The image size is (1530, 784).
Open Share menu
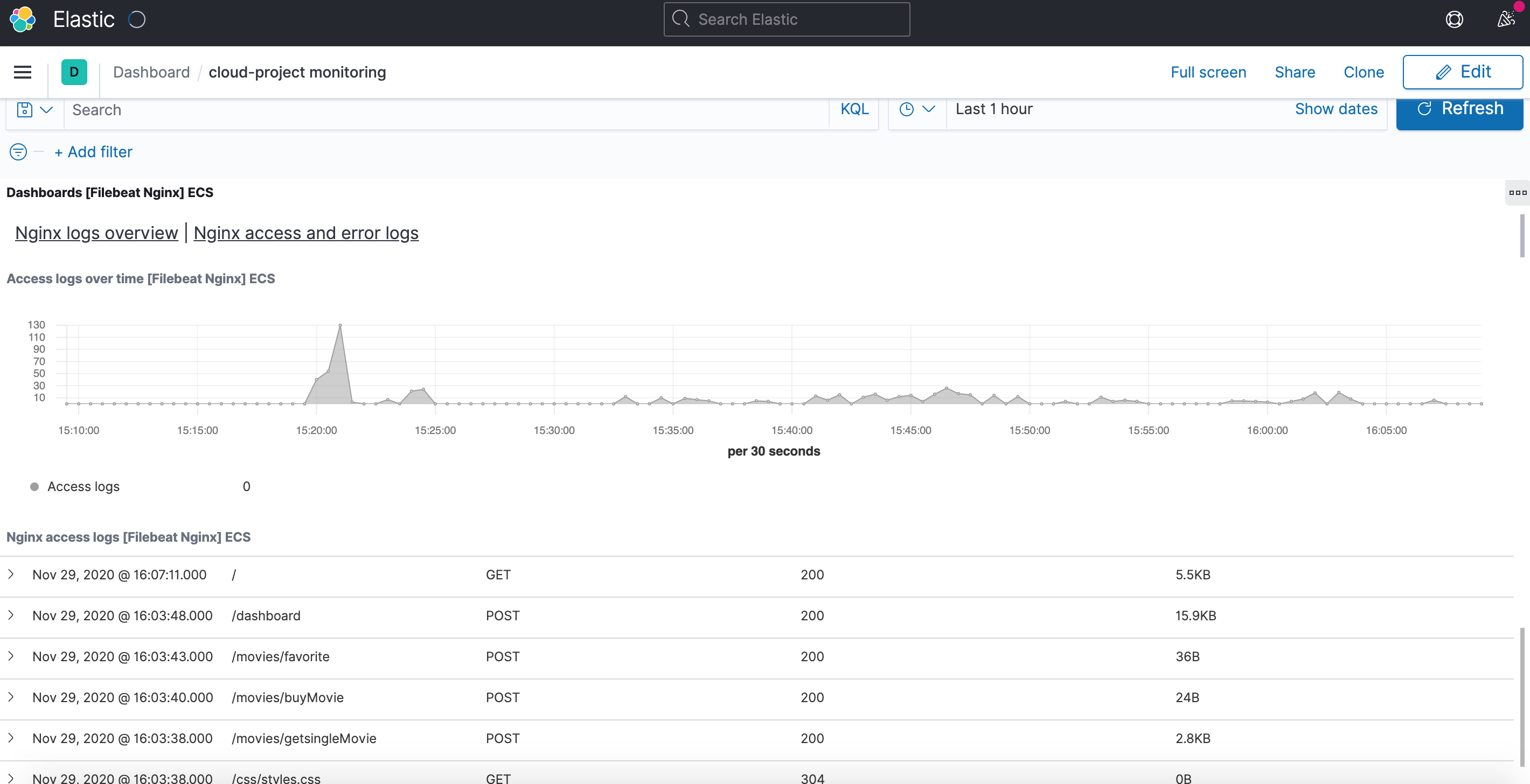coord(1294,72)
